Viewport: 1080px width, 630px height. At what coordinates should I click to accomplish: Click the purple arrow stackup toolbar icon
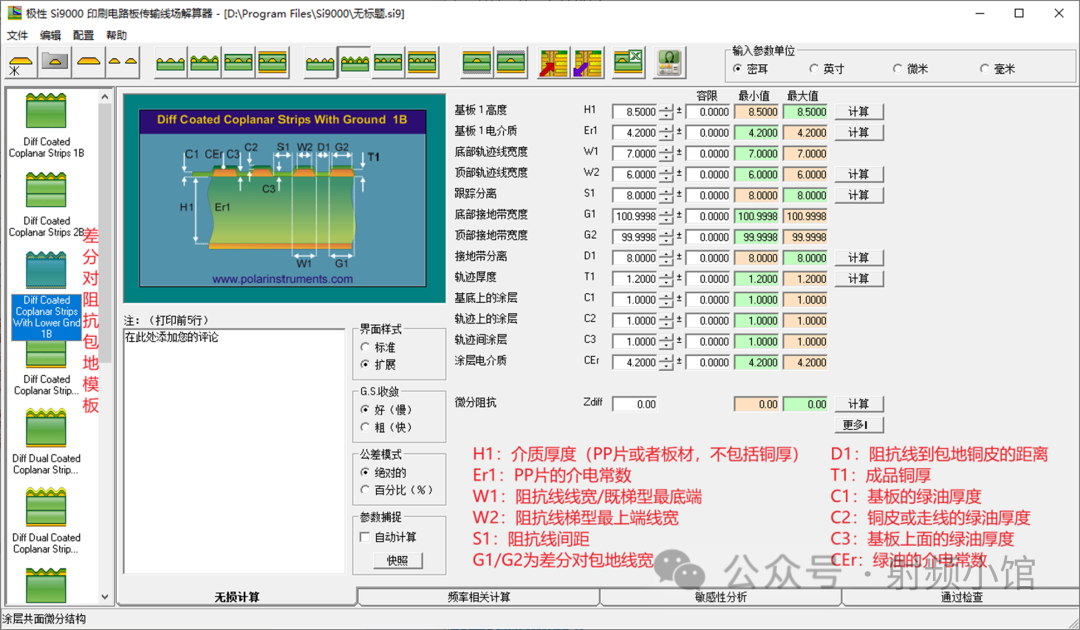[x=587, y=63]
